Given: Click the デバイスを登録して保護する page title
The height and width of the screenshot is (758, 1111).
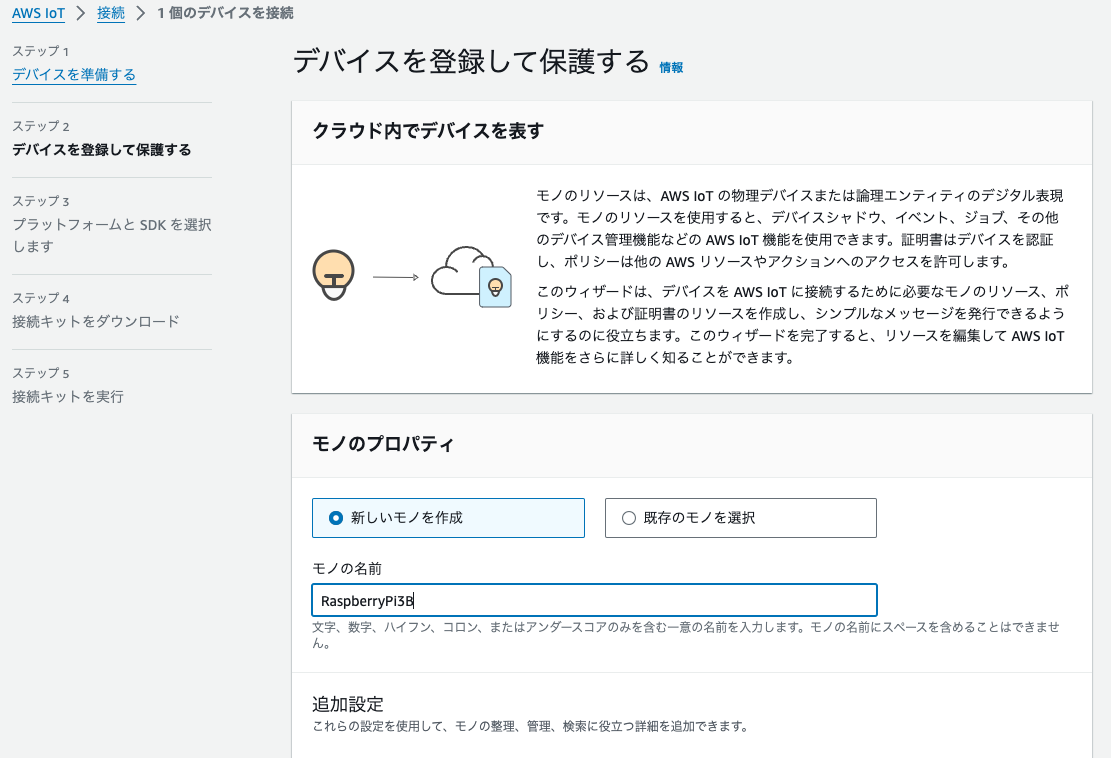Looking at the screenshot, I should [471, 61].
